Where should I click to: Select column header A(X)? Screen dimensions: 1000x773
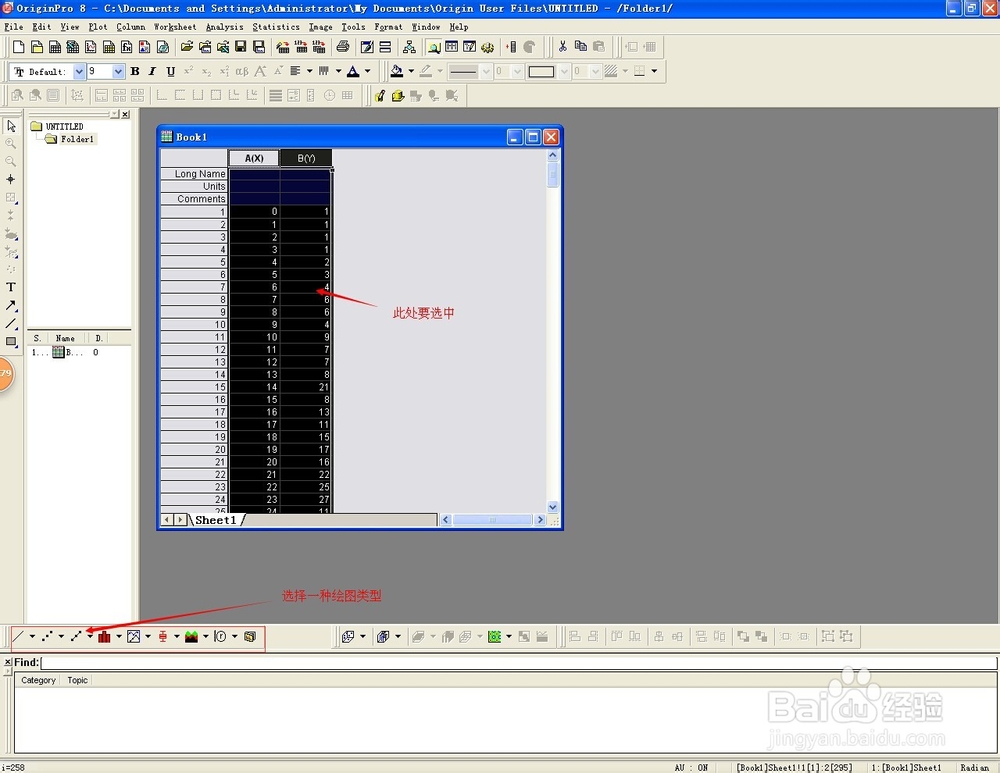[x=254, y=158]
